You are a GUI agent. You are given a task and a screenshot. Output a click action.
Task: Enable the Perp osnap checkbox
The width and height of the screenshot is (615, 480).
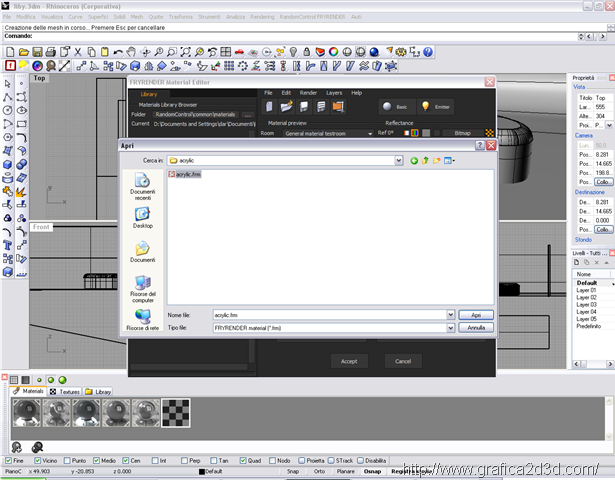184,460
